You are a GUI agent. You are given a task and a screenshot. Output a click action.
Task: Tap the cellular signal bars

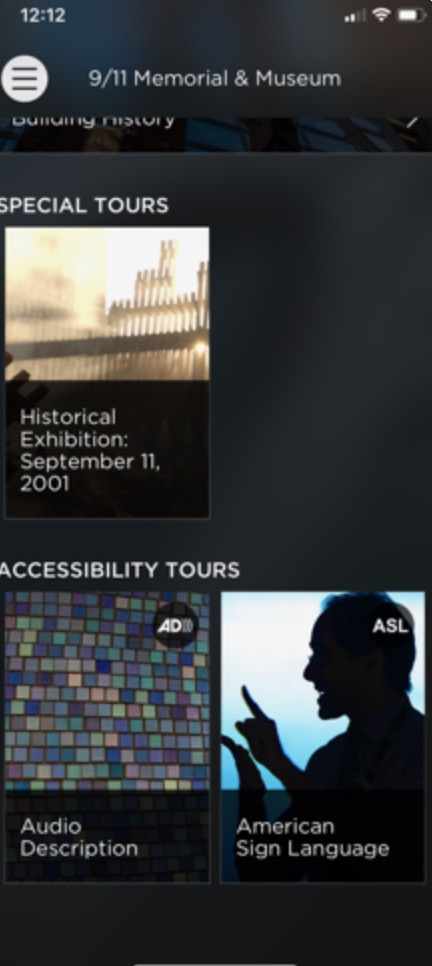pyautogui.click(x=355, y=15)
